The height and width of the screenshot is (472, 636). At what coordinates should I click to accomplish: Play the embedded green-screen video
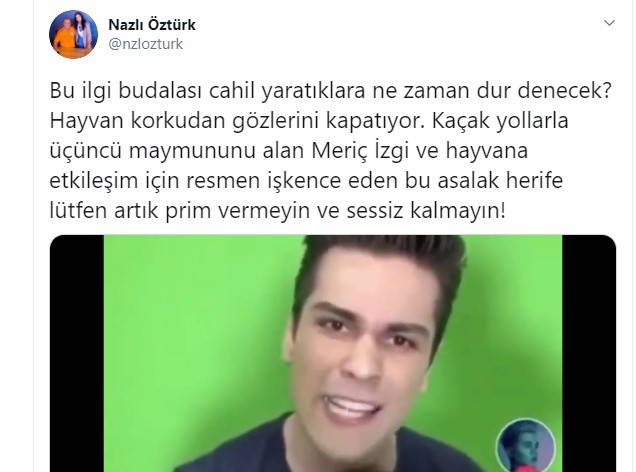pyautogui.click(x=333, y=353)
